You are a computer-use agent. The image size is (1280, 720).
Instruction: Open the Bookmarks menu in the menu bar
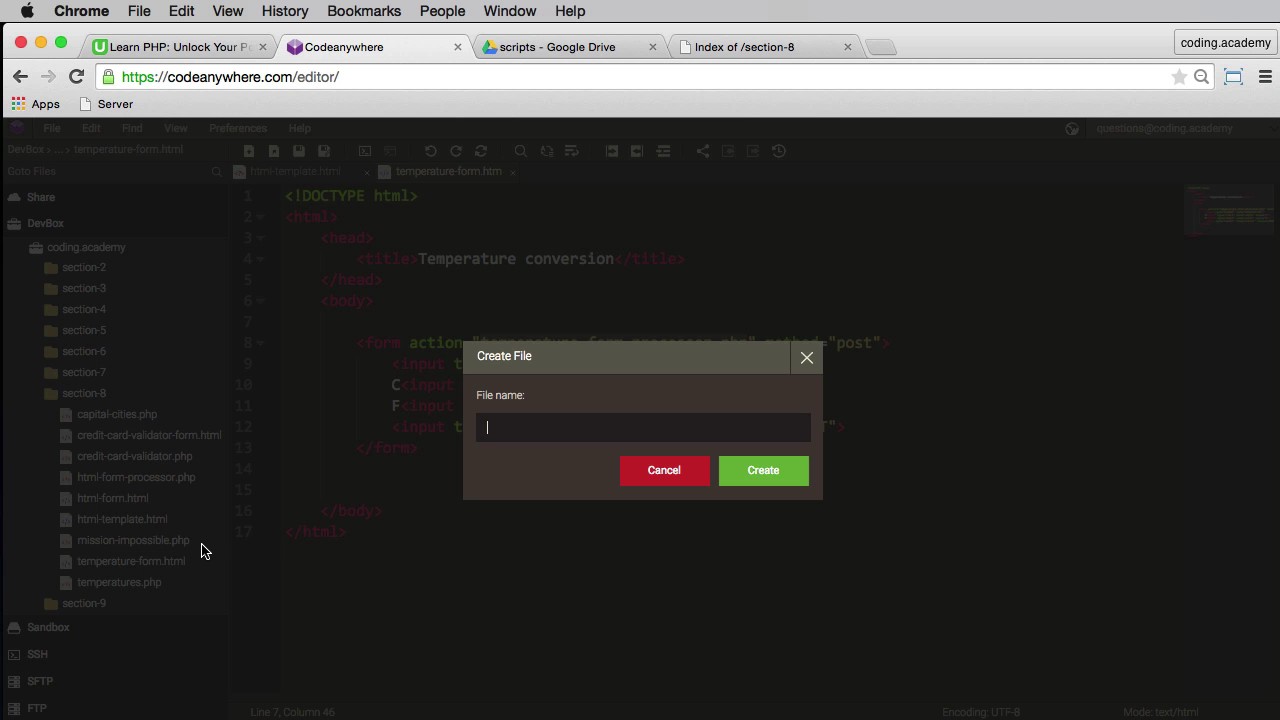364,11
